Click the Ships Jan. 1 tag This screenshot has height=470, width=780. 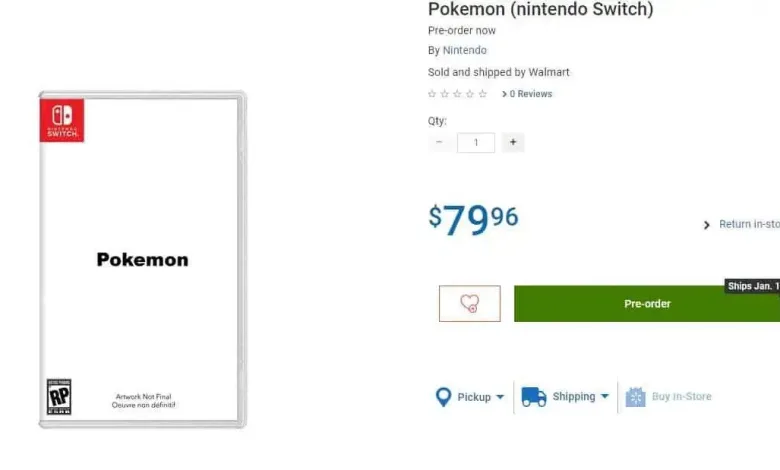[752, 286]
